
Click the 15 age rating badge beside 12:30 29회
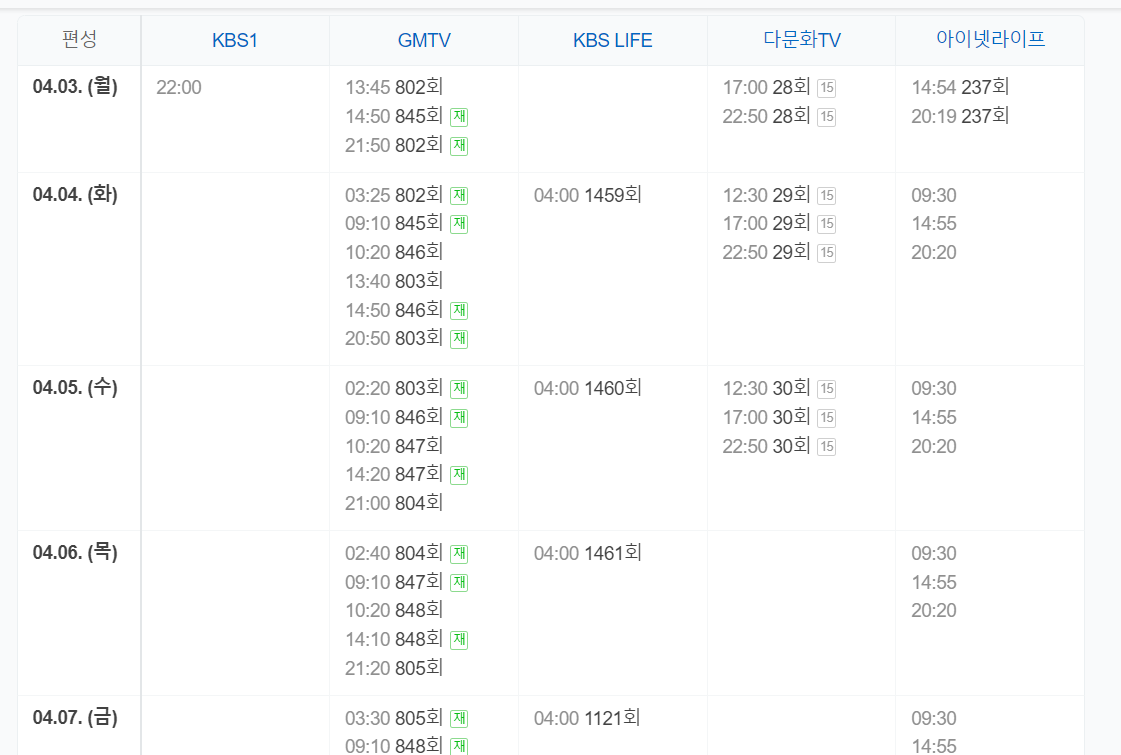pos(826,195)
